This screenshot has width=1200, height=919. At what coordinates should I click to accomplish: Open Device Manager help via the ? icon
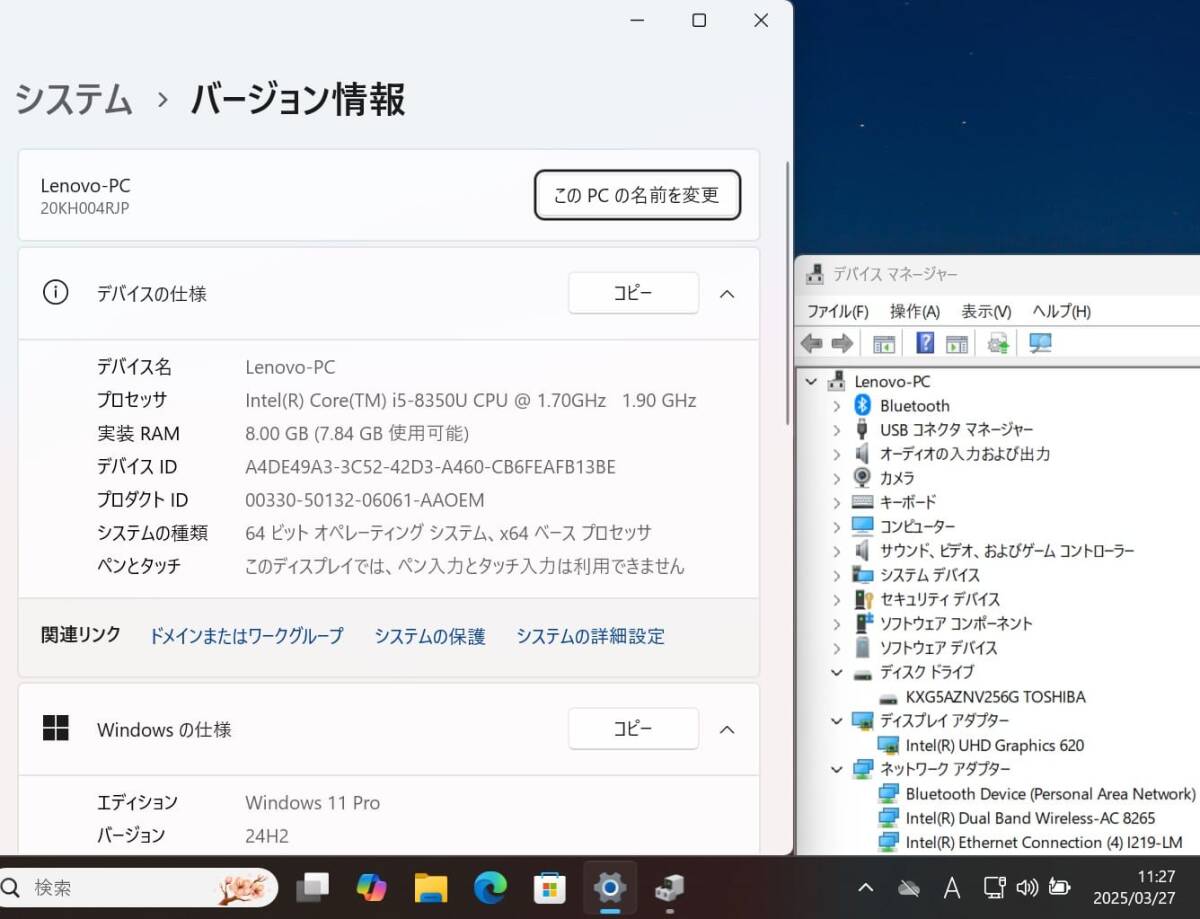tap(924, 343)
